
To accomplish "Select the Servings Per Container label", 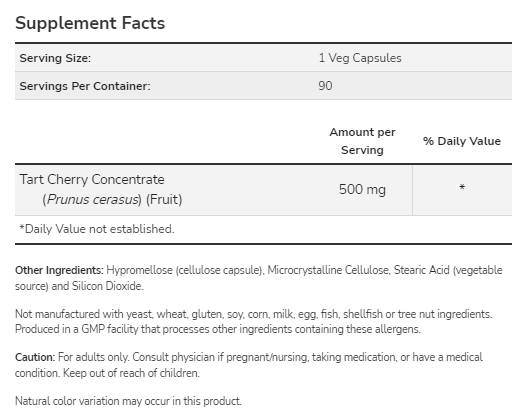I will pos(85,86).
